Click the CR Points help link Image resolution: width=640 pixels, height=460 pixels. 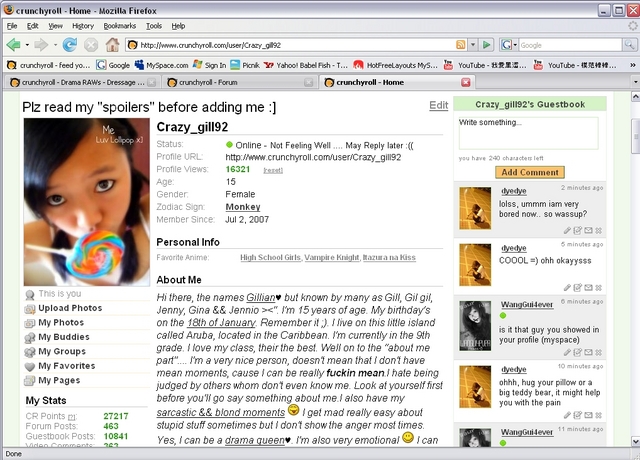(x=72, y=417)
